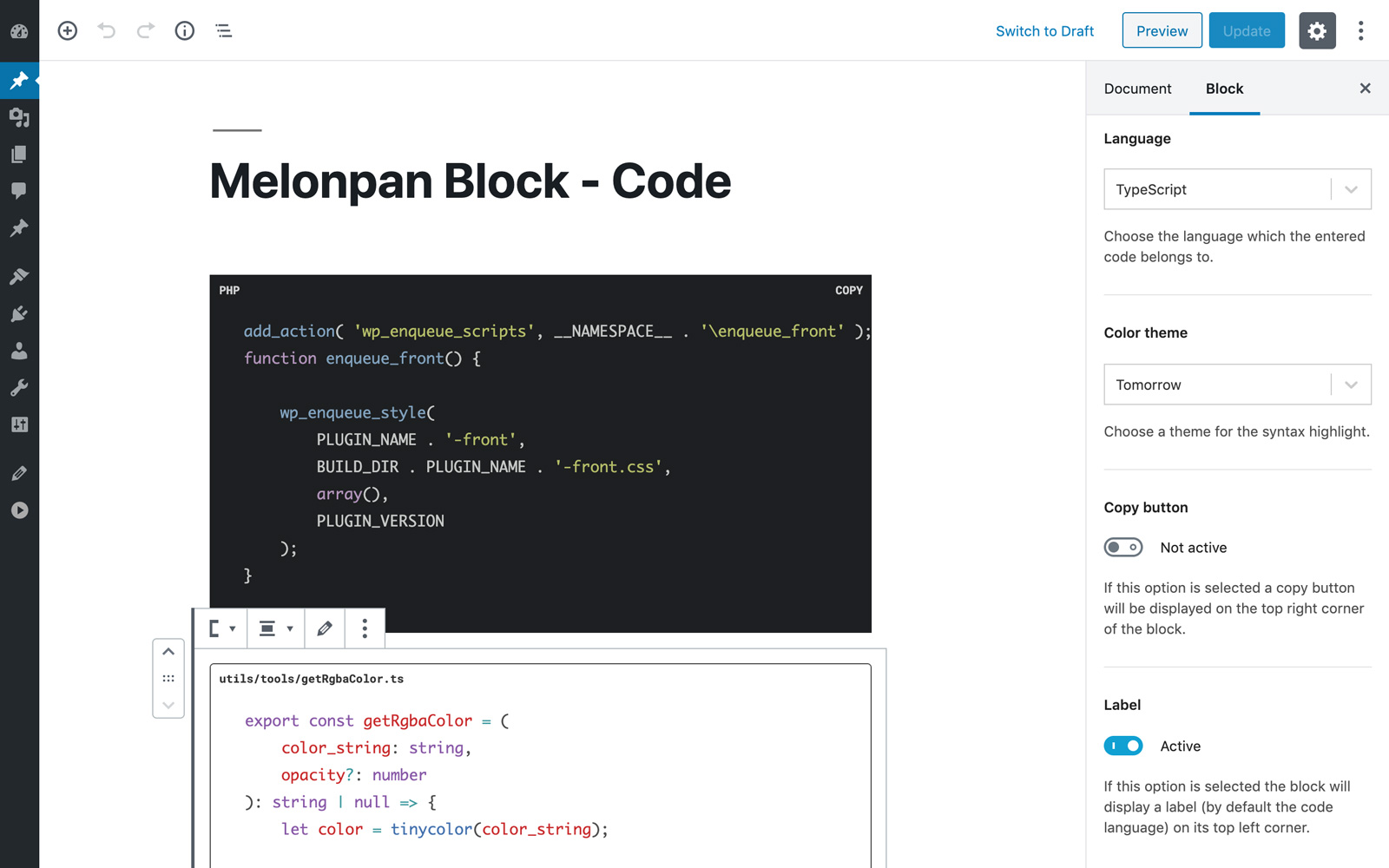The width and height of the screenshot is (1389, 868).
Task: Open the Settings sliders icon in sidebar
Action: click(x=19, y=424)
